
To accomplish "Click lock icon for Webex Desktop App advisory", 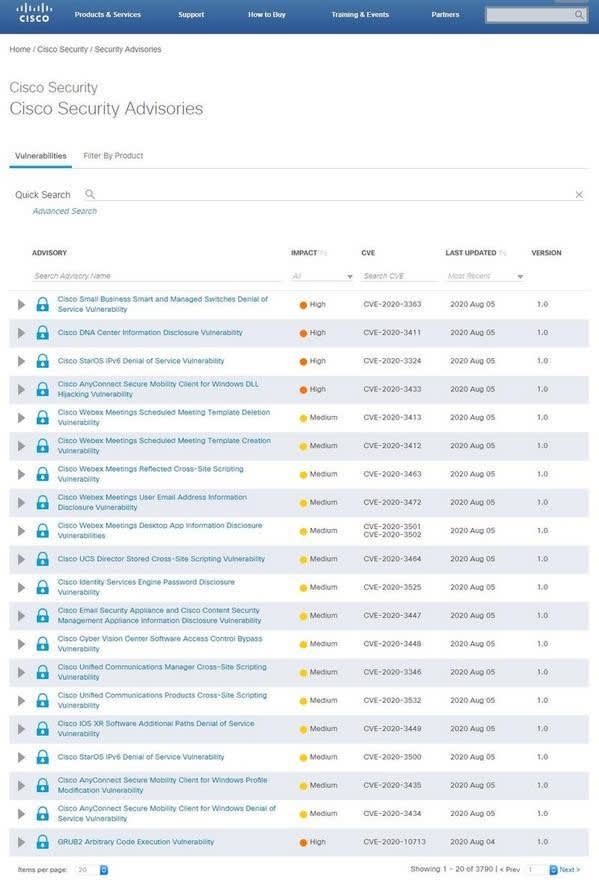I will 42,531.
